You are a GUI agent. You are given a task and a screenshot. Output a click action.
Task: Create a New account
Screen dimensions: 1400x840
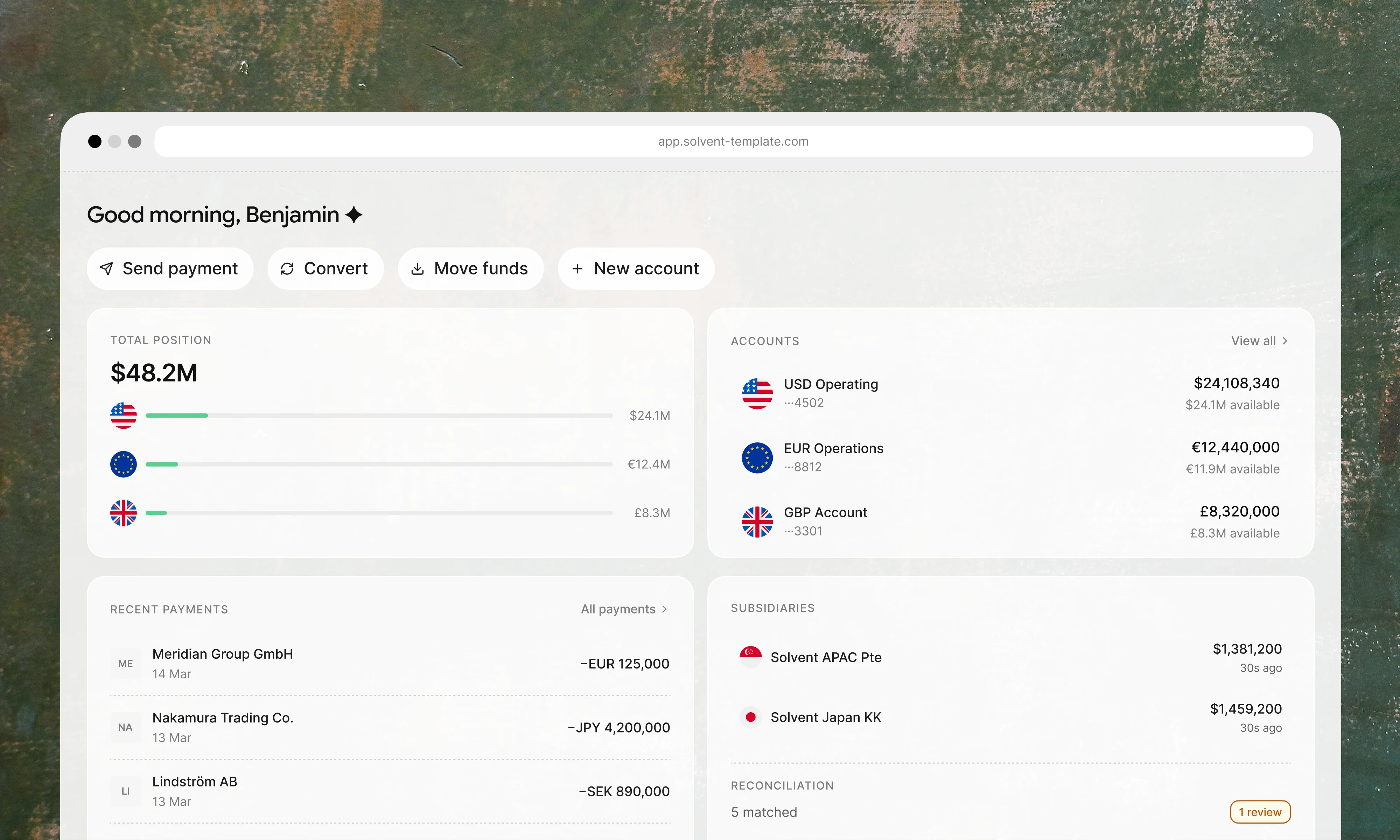coord(636,269)
